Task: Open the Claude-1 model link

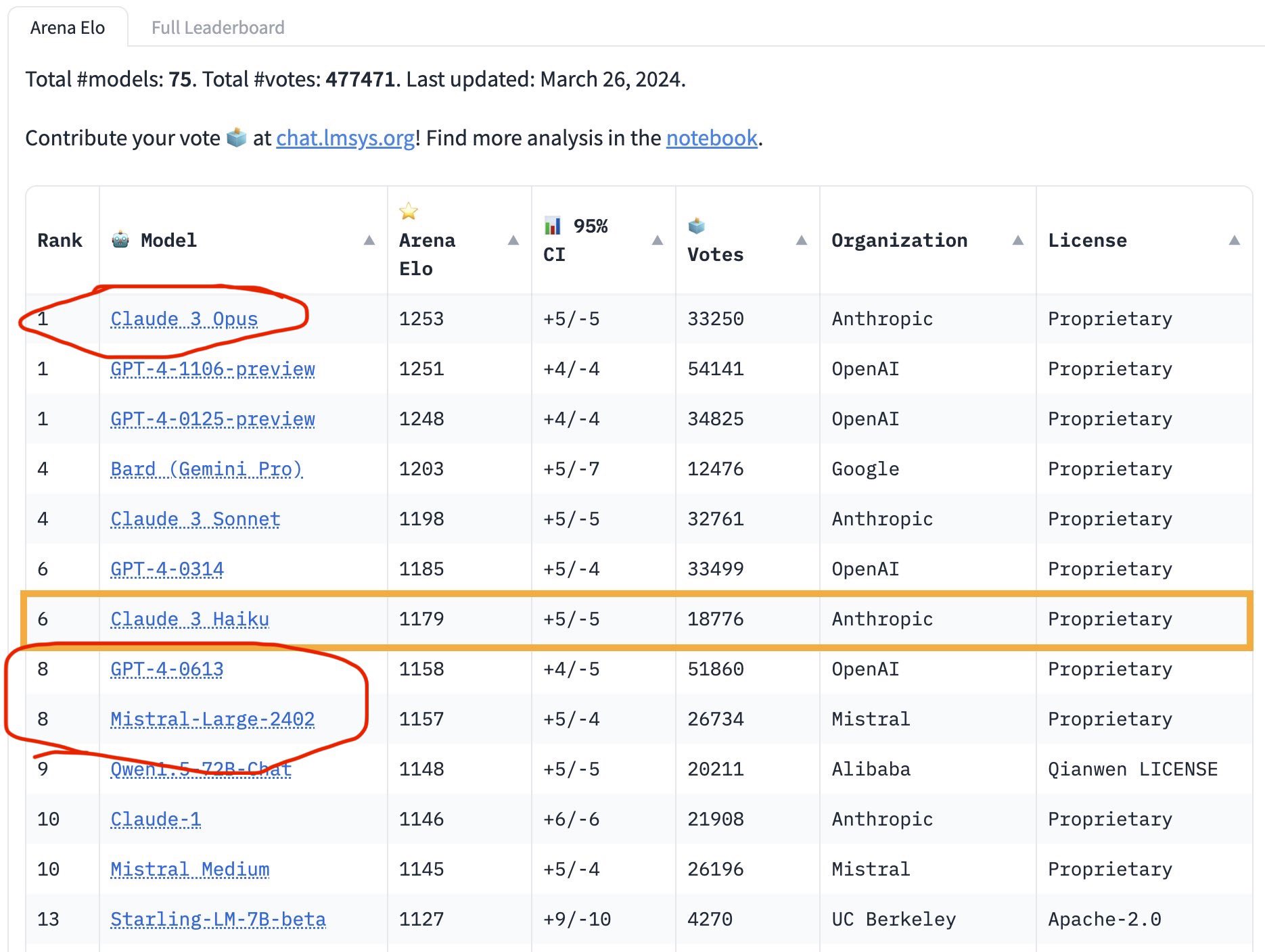Action: pos(156,819)
